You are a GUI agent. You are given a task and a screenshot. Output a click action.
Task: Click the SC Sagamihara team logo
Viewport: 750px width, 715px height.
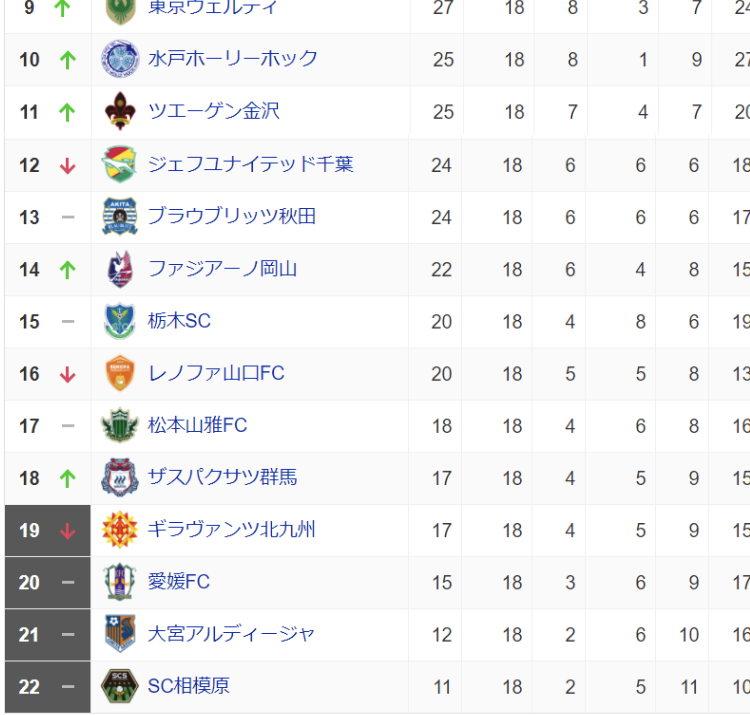coord(119,686)
